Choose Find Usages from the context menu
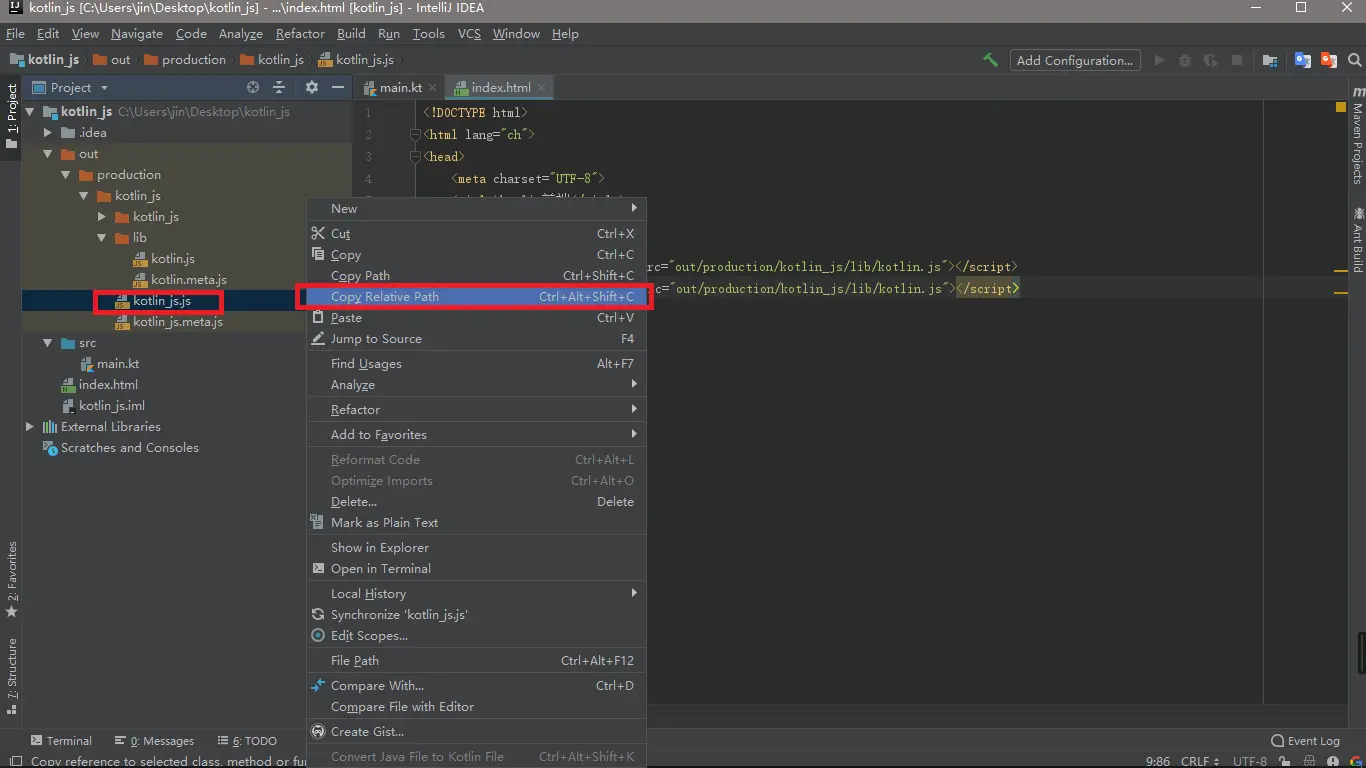1366x768 pixels. pos(476,364)
